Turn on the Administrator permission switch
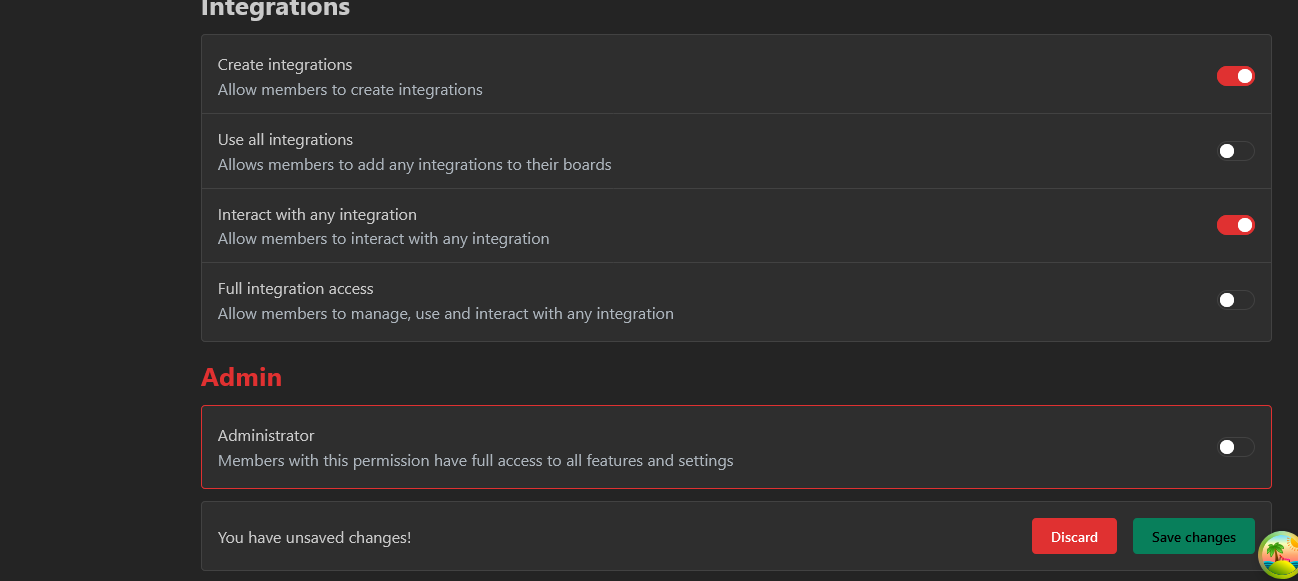 [x=1235, y=447]
